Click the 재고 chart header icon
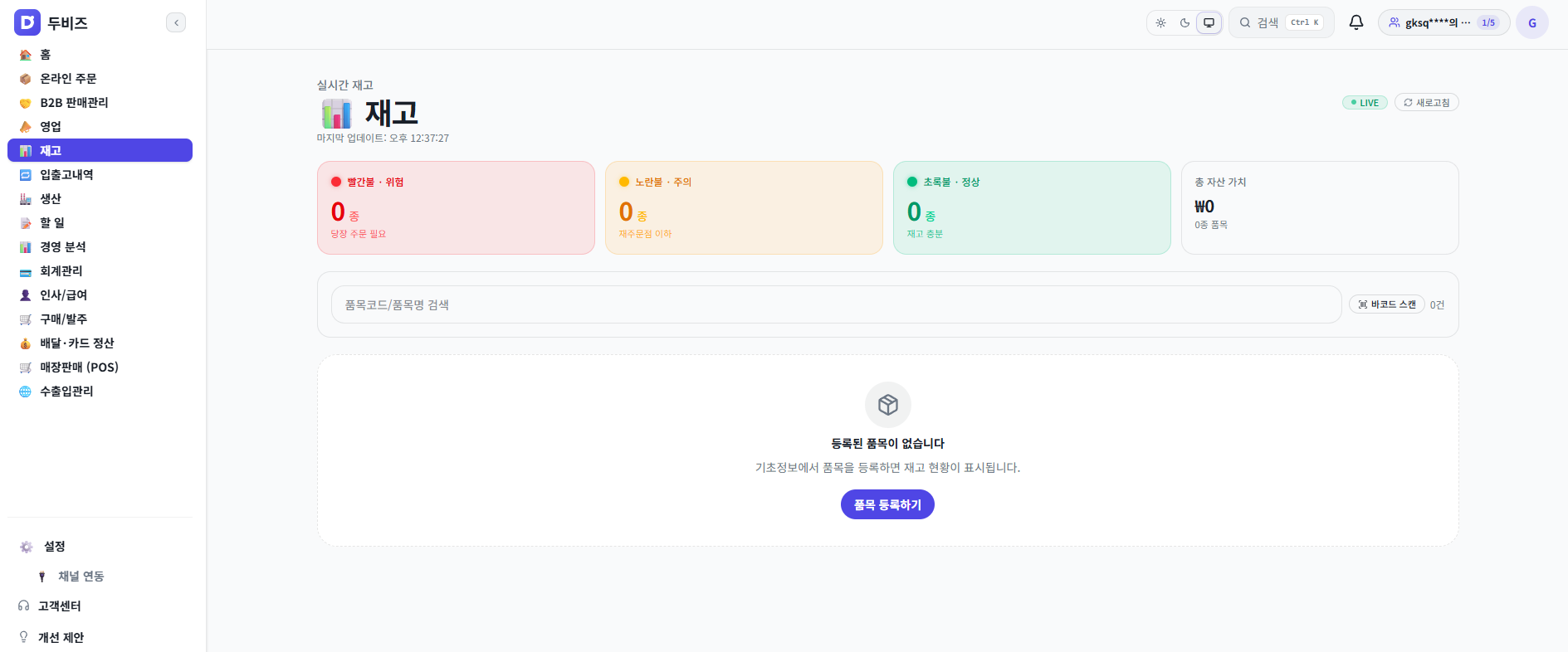Image resolution: width=1568 pixels, height=652 pixels. tap(336, 114)
